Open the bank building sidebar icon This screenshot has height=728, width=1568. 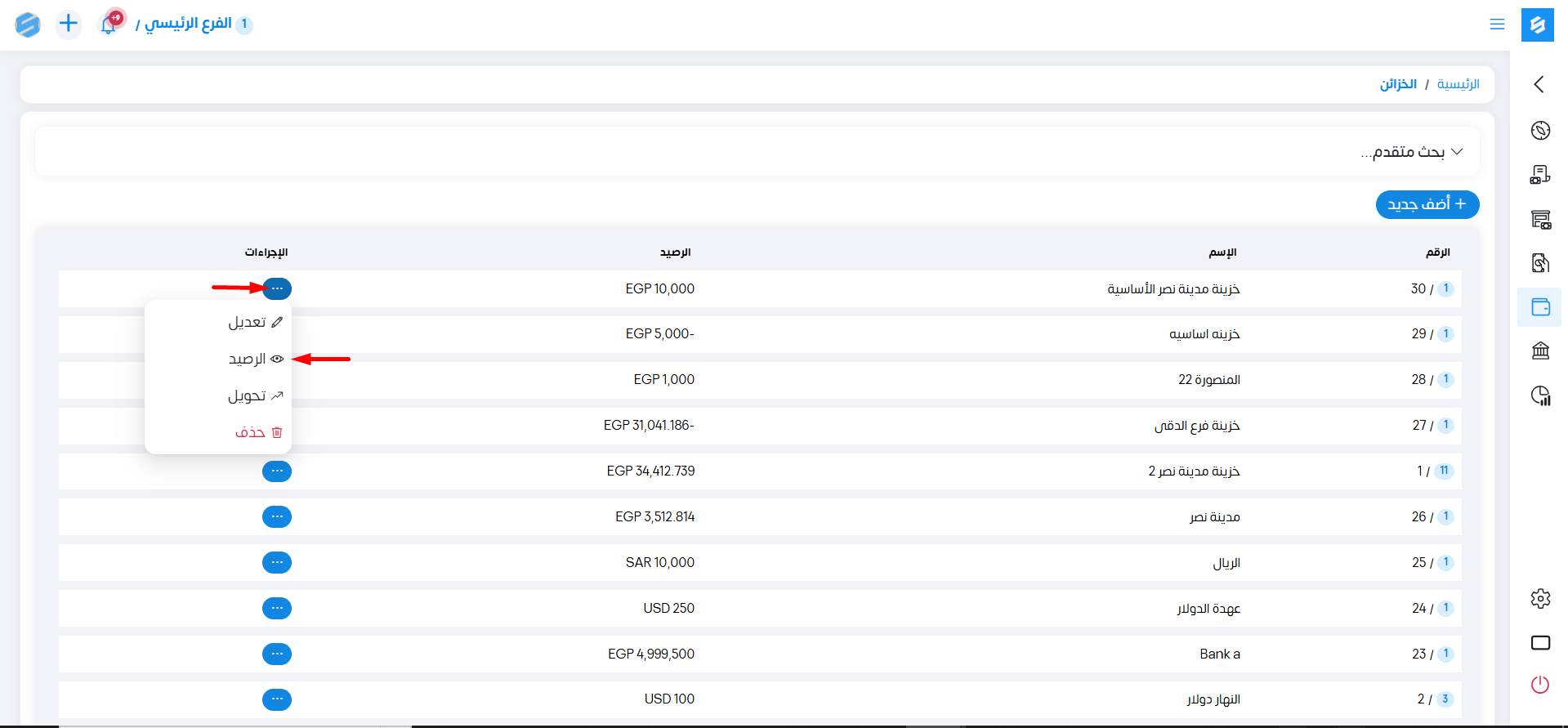1540,351
